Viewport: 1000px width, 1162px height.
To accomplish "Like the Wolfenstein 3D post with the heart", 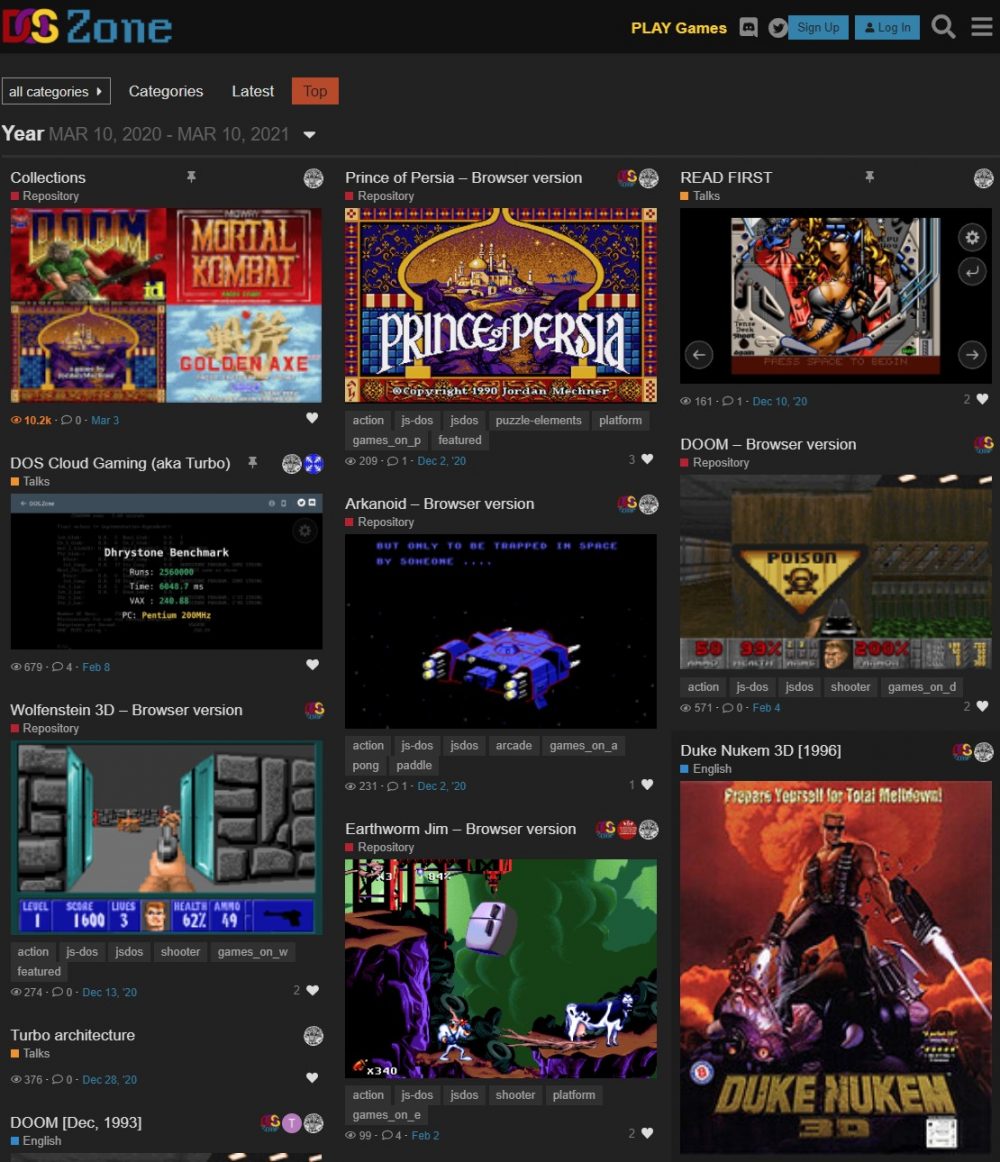I will 311,990.
